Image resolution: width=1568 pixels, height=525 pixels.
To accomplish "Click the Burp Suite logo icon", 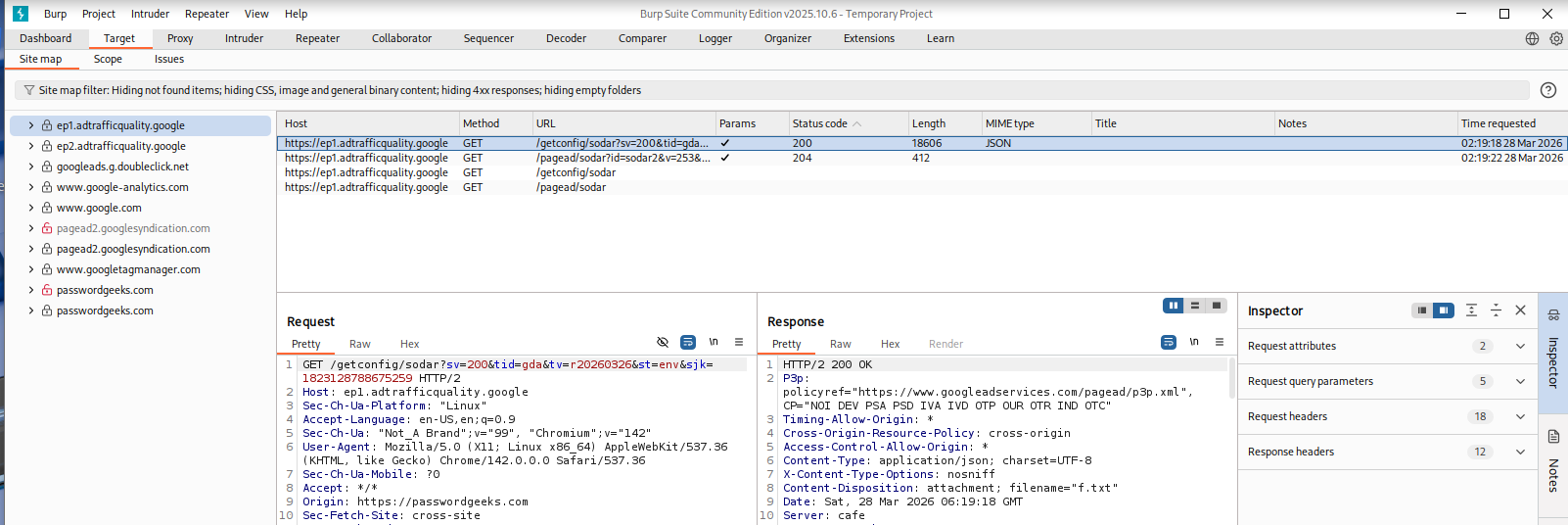I will tap(20, 14).
